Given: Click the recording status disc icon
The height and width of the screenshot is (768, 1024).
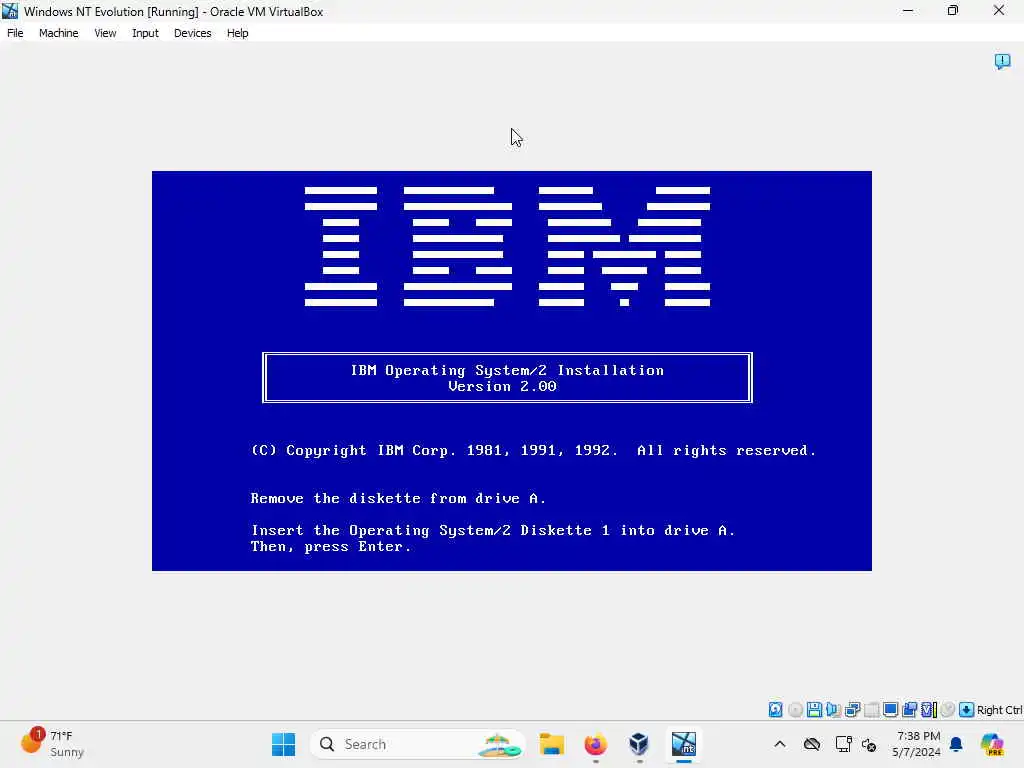Looking at the screenshot, I should coord(948,709).
